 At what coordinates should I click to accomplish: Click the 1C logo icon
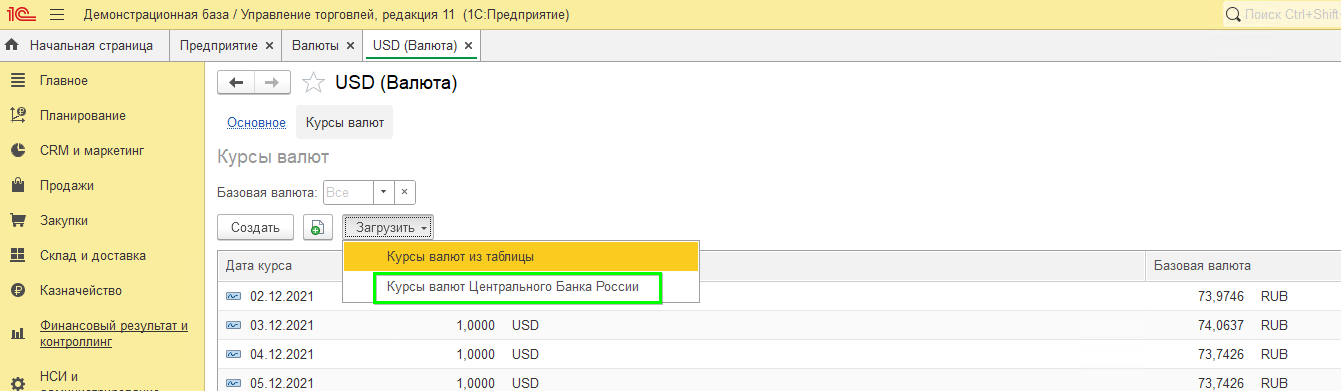click(x=20, y=15)
